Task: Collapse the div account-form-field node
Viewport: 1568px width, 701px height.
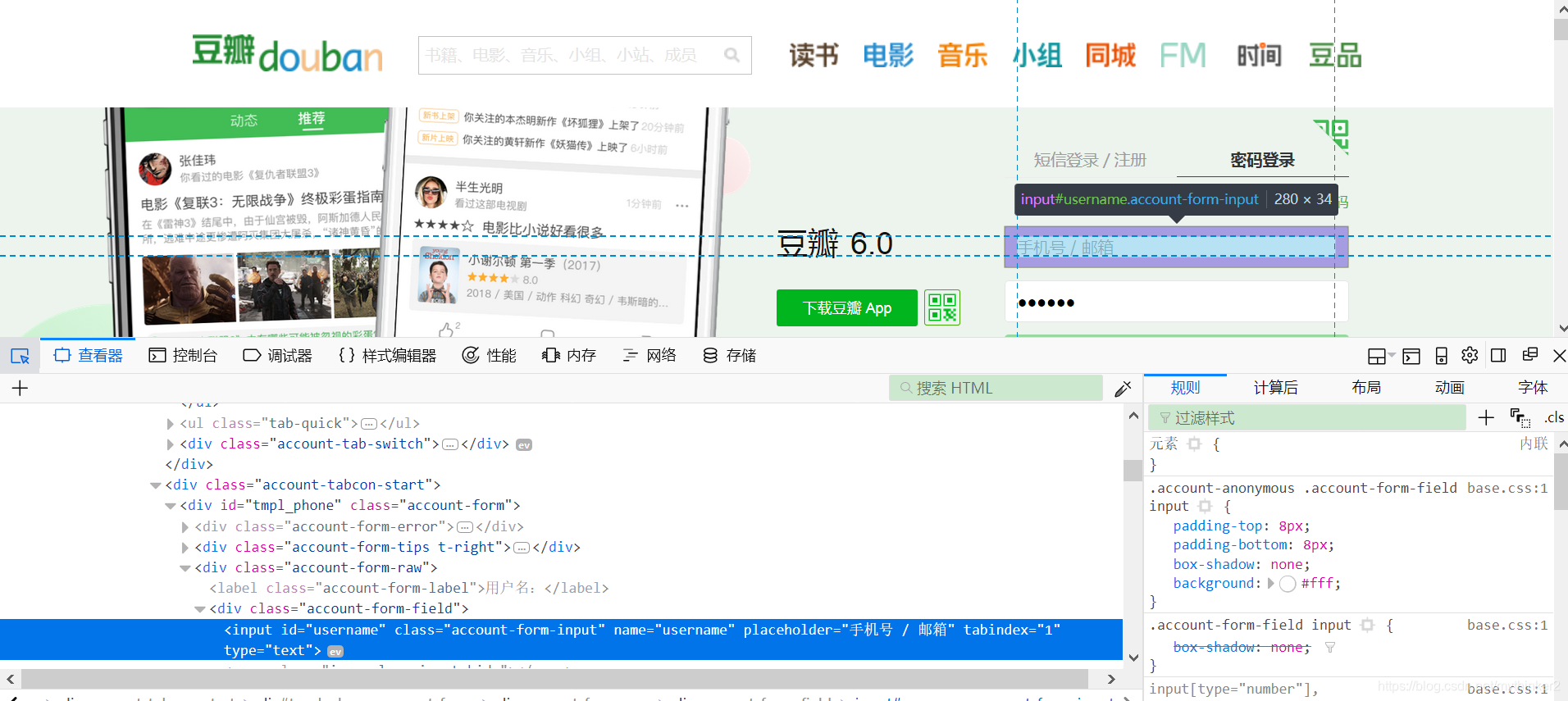Action: coord(200,609)
